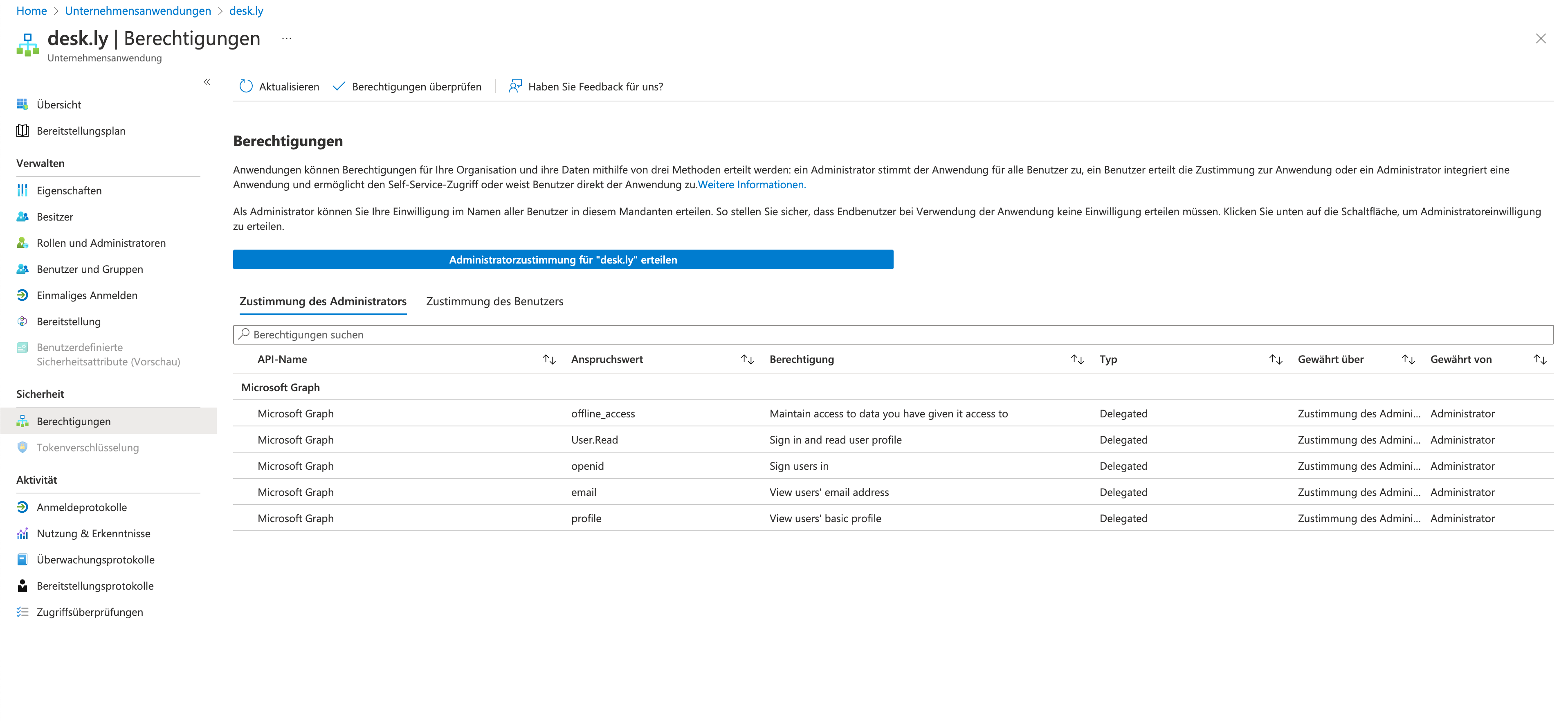
Task: Click the Tokenverschlüsselung shield icon
Action: 22,447
